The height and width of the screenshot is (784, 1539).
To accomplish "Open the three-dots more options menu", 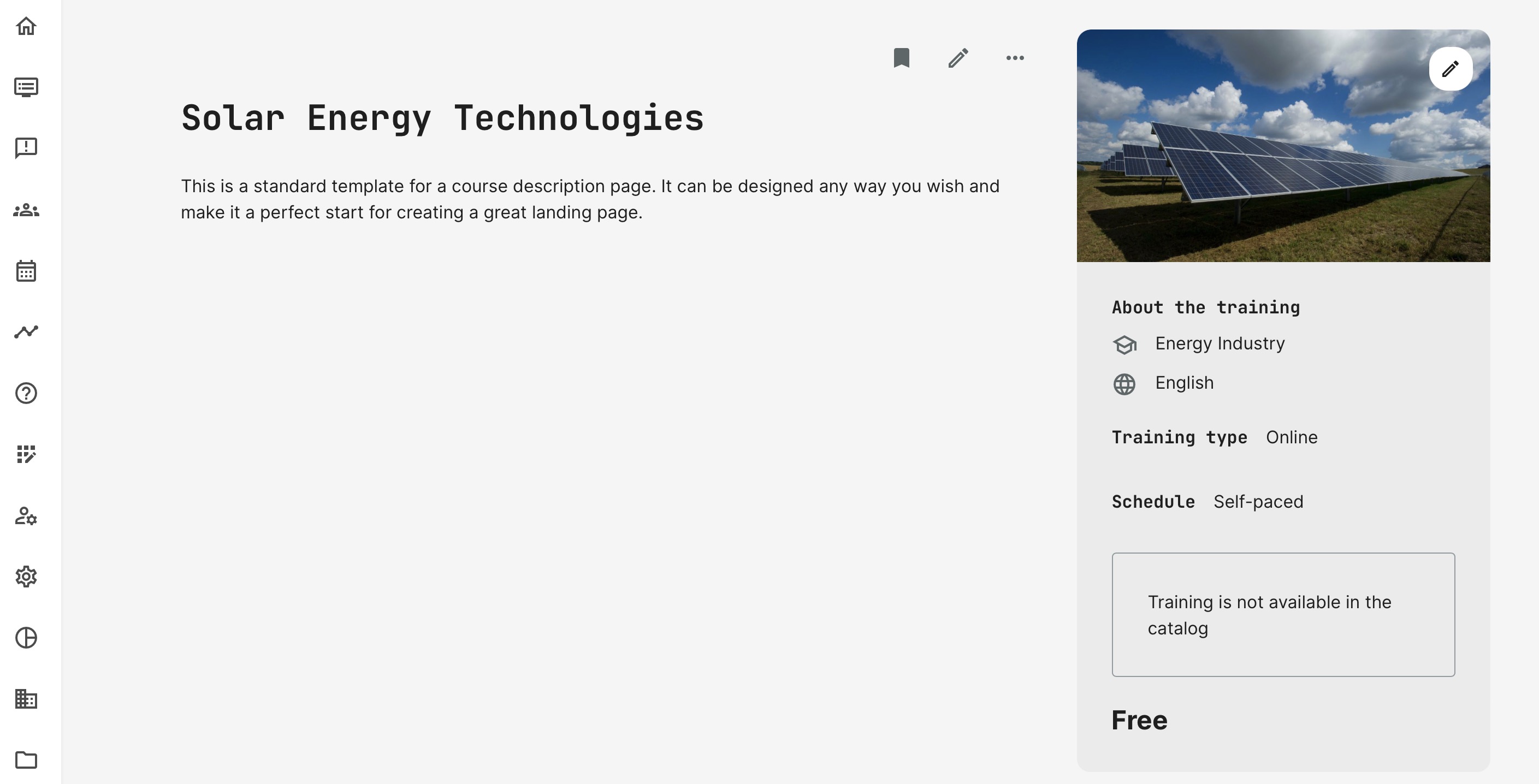I will [x=1015, y=58].
